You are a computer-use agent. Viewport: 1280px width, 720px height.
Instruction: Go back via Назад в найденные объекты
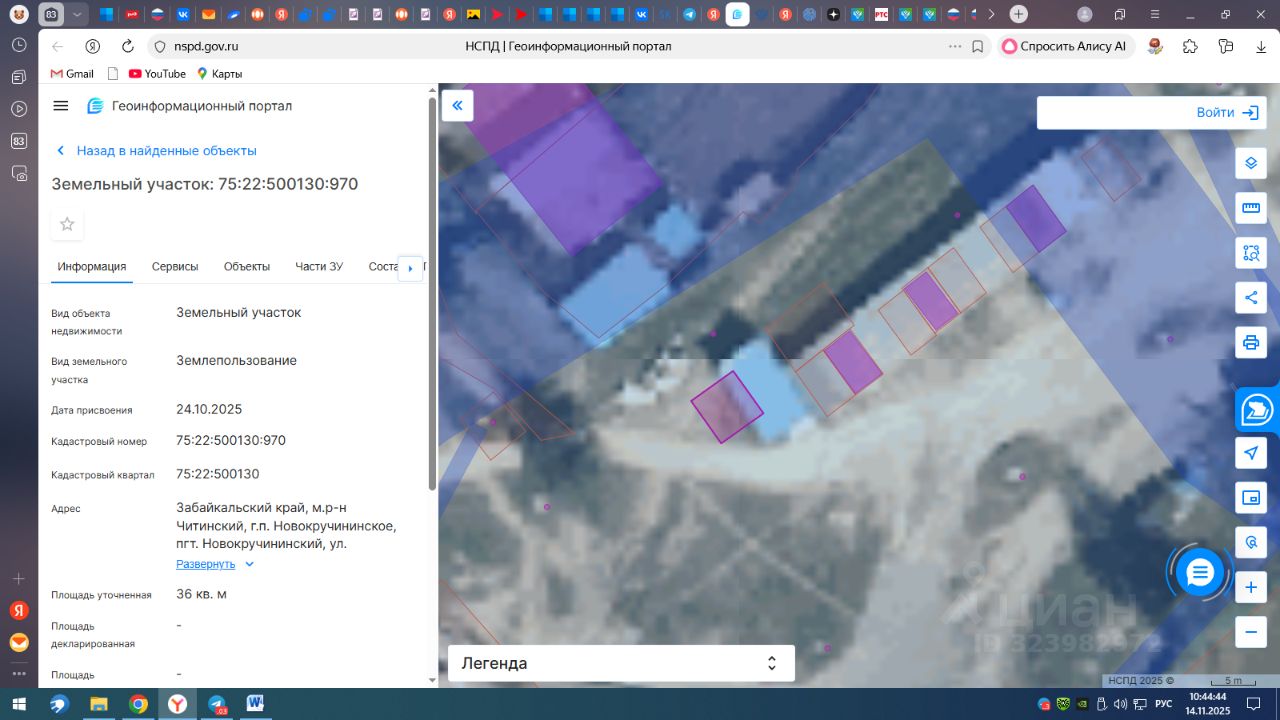pos(156,151)
